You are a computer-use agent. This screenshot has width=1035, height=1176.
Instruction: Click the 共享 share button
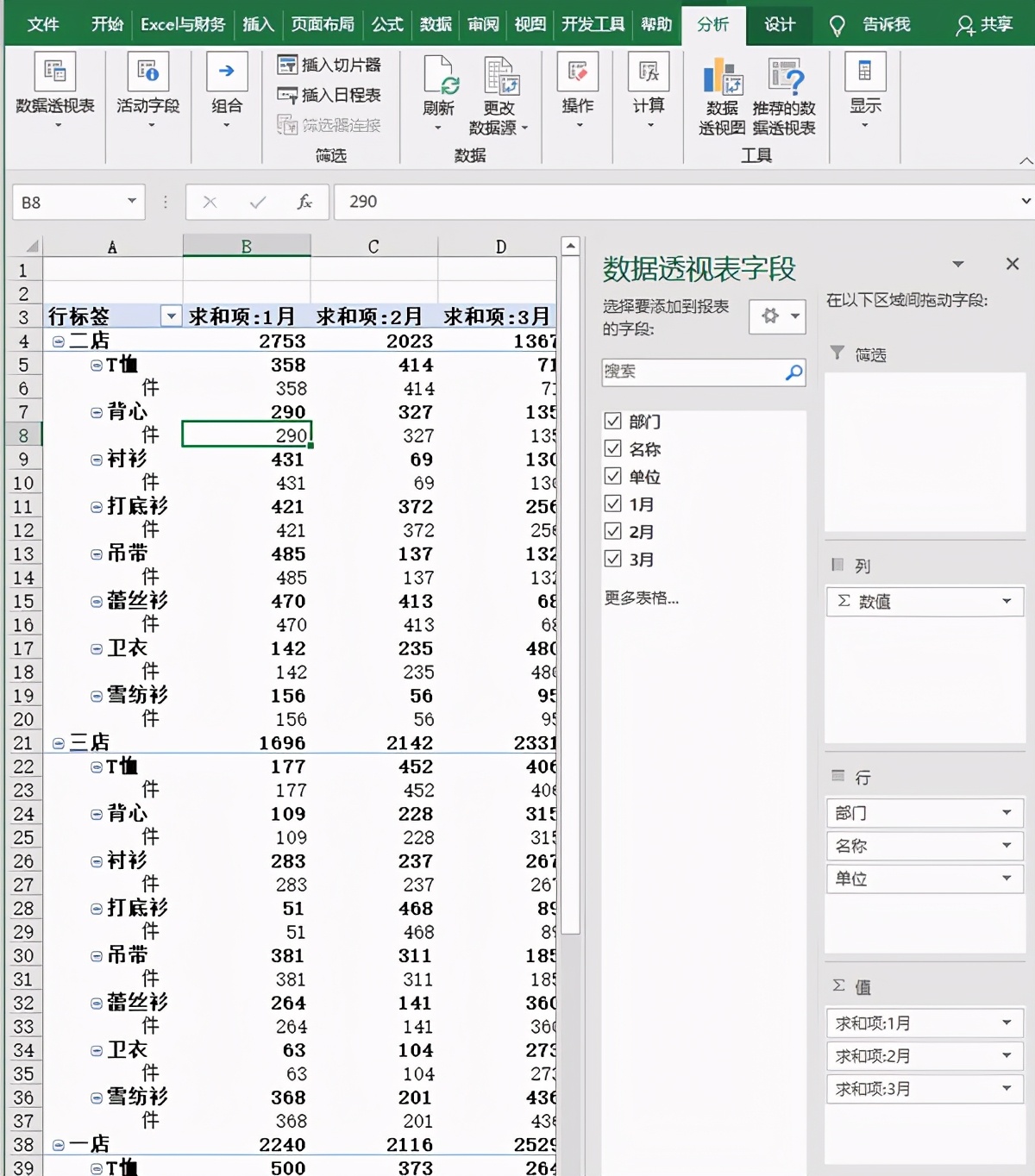[984, 24]
